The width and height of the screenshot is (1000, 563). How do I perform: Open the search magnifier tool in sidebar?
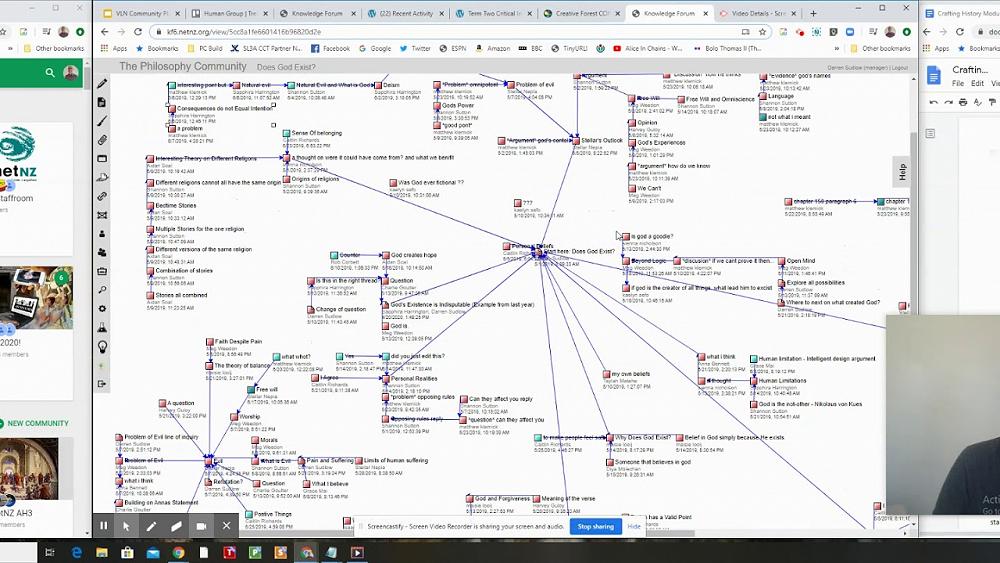[x=102, y=290]
